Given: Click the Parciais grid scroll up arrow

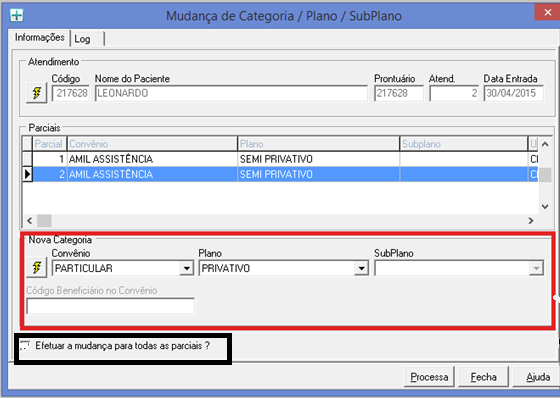Looking at the screenshot, I should coord(545,144).
